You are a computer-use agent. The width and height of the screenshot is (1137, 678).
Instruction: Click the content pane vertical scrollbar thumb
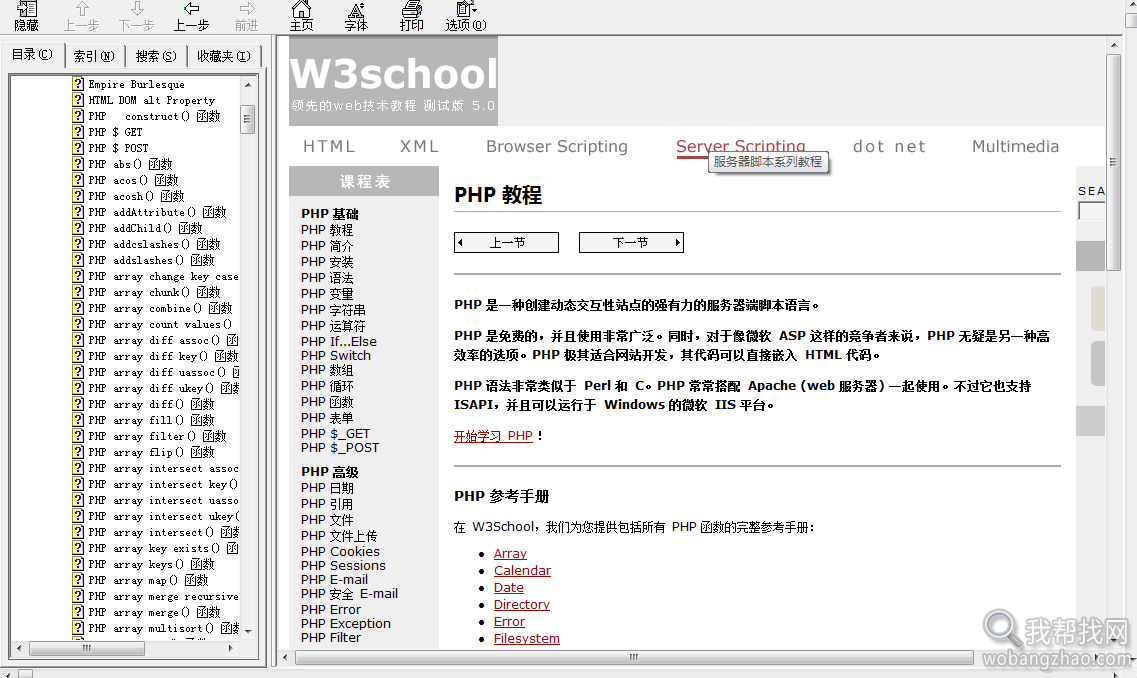(1113, 162)
